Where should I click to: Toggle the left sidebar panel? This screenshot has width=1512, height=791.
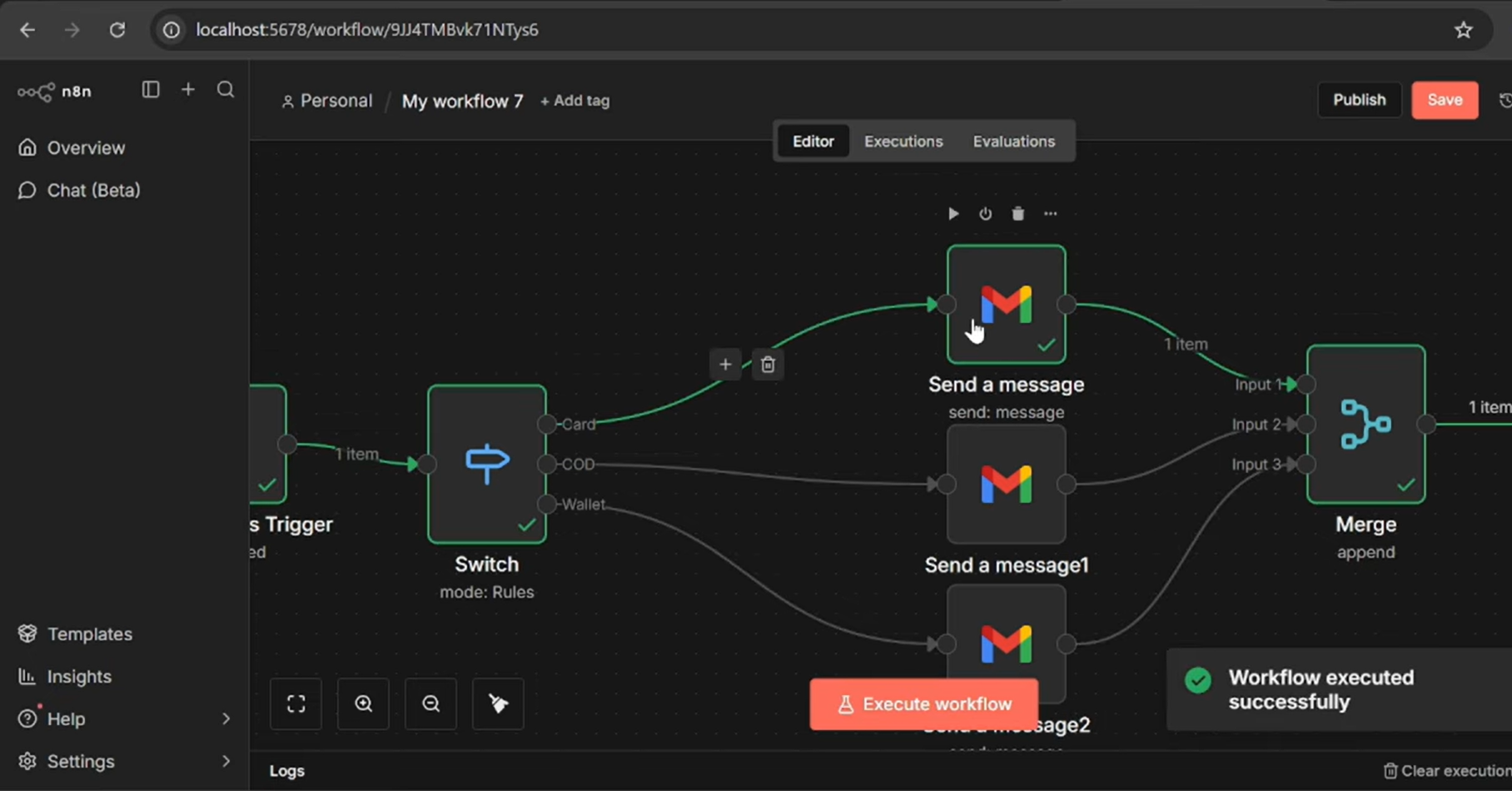pyautogui.click(x=151, y=89)
